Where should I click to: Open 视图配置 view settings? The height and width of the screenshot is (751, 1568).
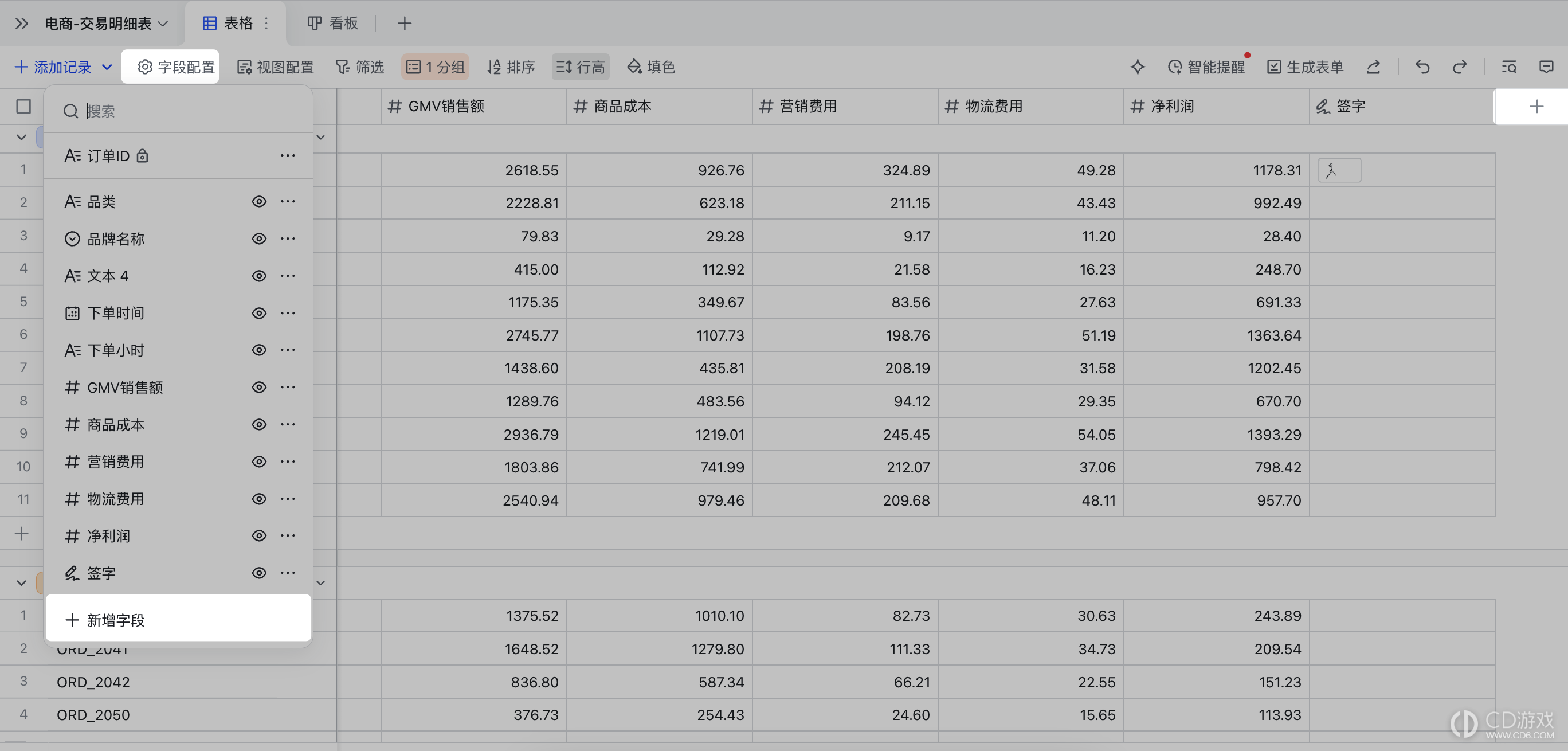point(275,67)
